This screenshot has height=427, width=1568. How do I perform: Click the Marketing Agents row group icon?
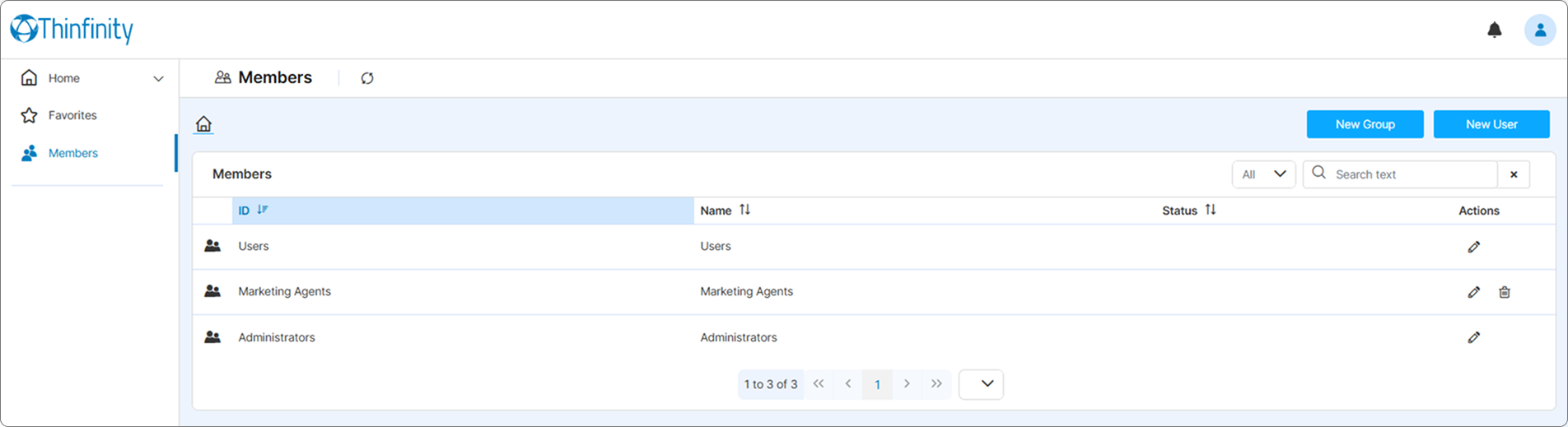pos(212,291)
